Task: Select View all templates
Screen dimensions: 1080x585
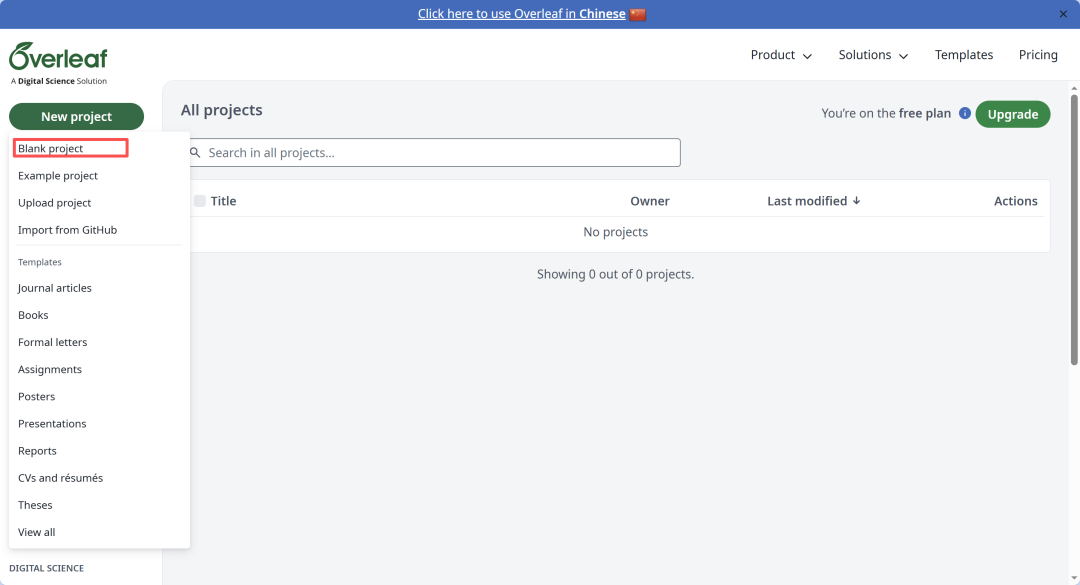Action: coord(37,533)
